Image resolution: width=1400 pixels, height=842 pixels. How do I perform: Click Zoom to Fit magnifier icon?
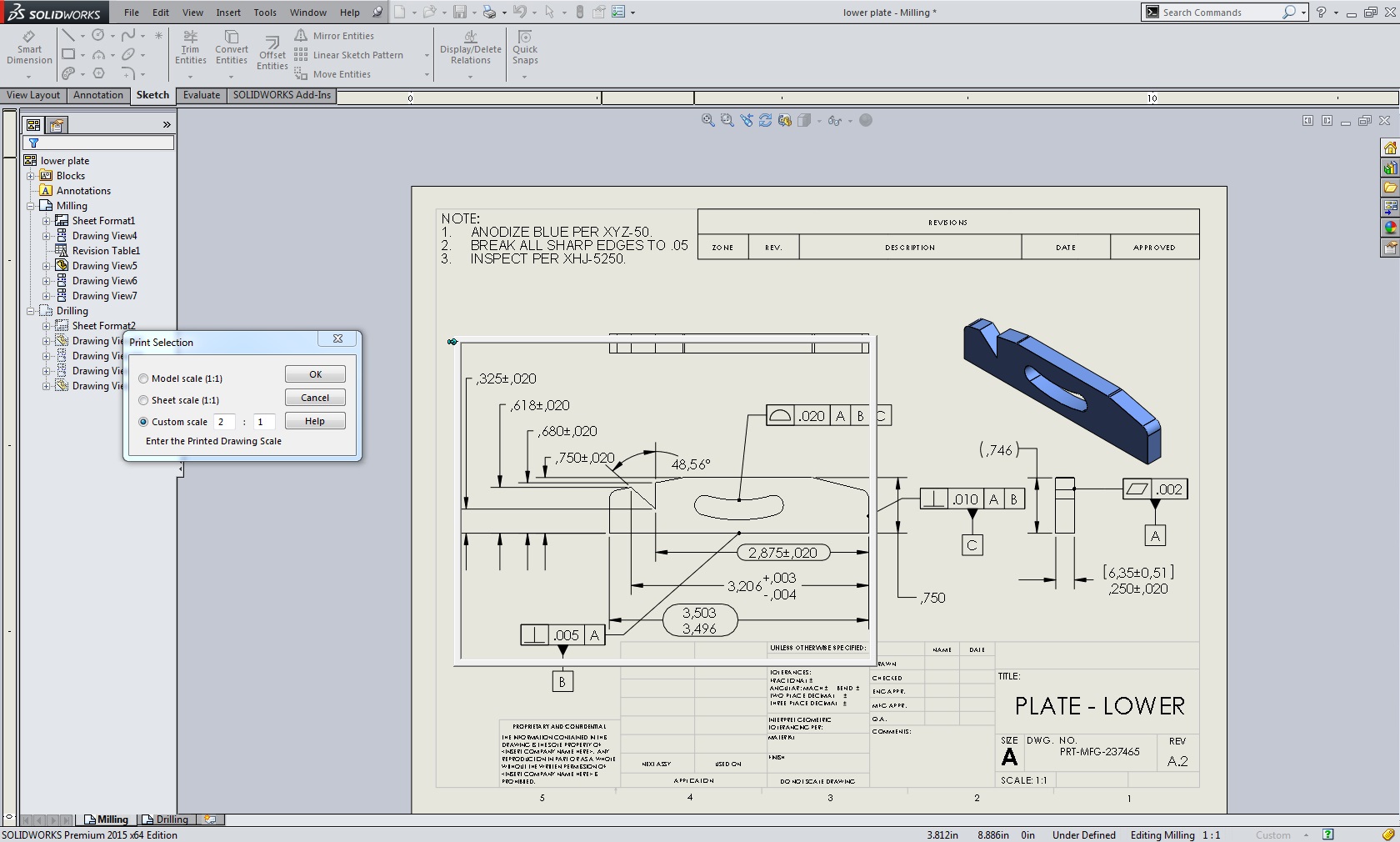[708, 121]
